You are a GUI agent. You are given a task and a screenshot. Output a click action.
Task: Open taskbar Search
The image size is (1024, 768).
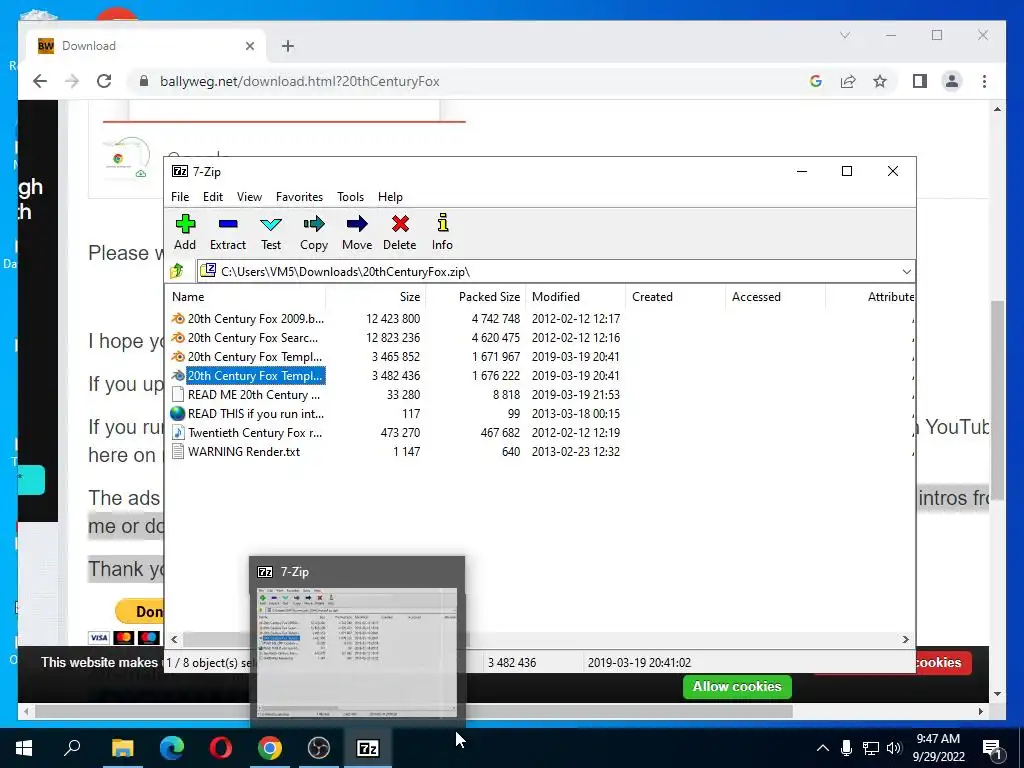[x=72, y=748]
